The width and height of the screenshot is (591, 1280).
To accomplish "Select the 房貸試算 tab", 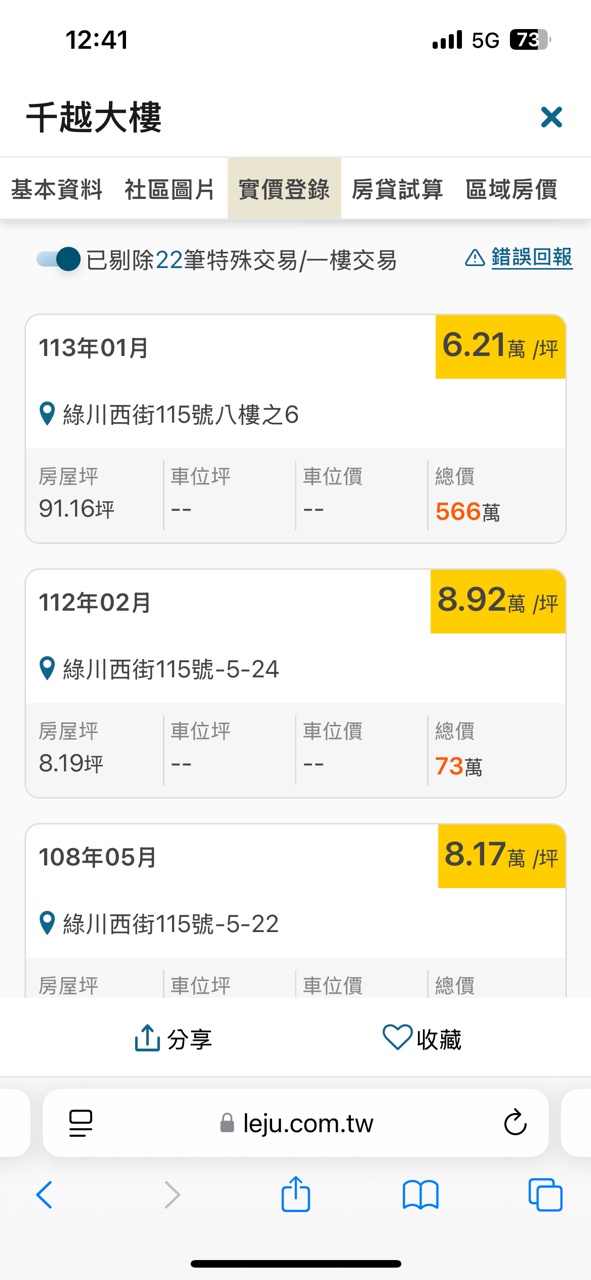I will tap(397, 190).
